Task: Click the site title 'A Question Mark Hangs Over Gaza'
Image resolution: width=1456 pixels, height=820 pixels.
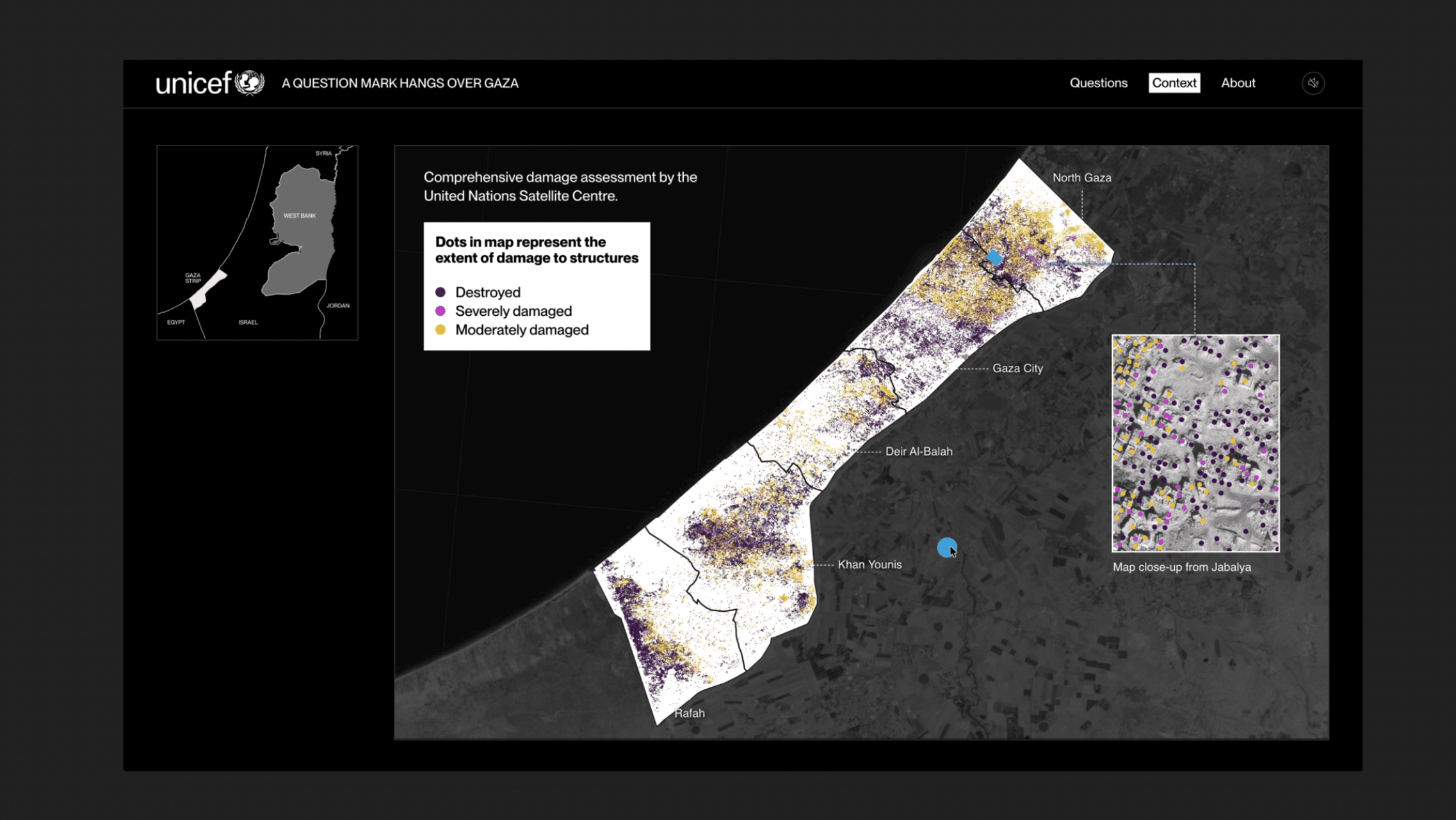Action: (x=400, y=83)
